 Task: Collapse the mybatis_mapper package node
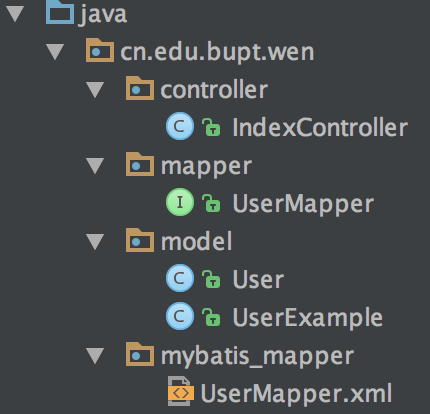tap(95, 356)
